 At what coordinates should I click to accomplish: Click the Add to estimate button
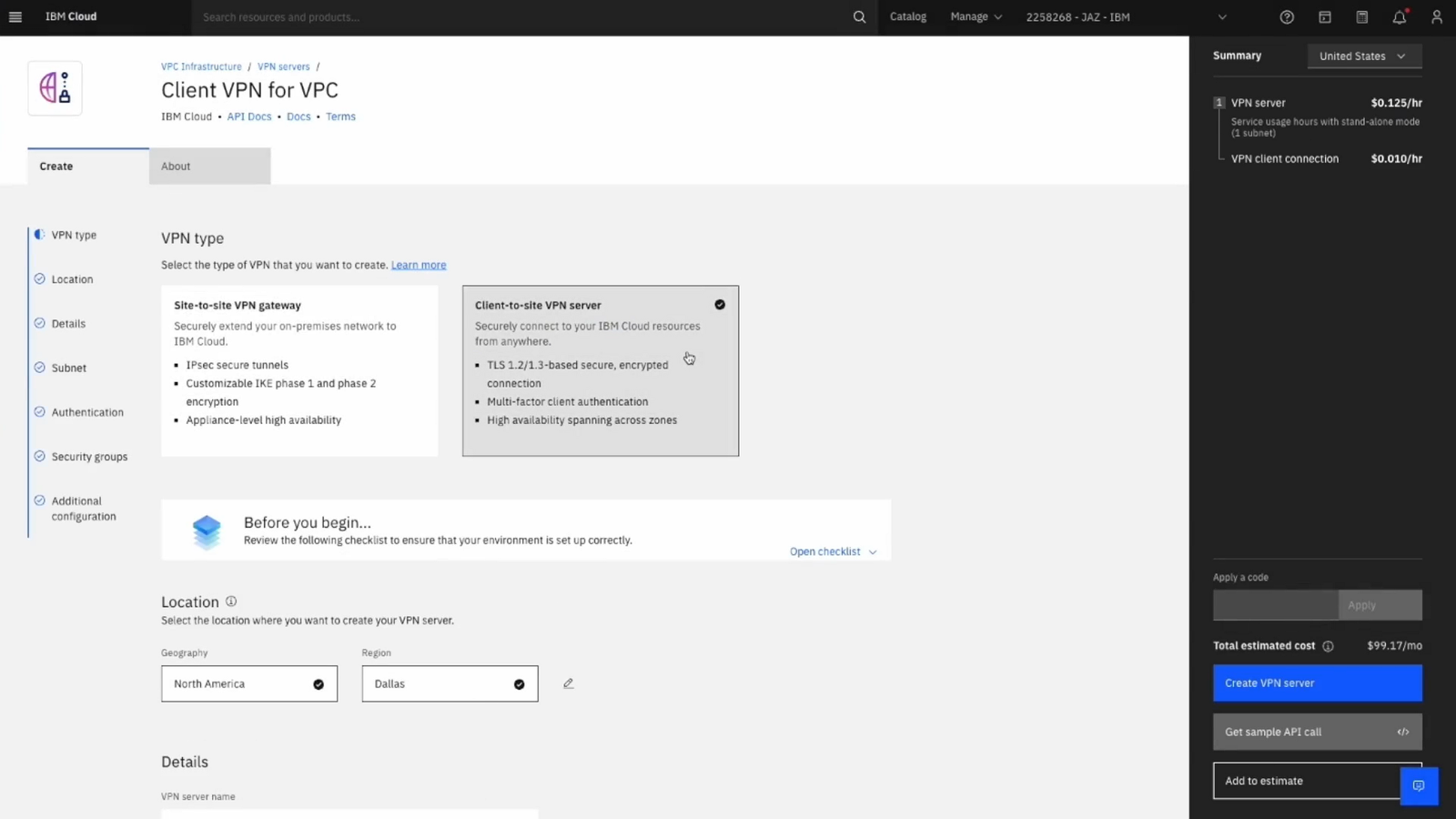coord(1307,781)
